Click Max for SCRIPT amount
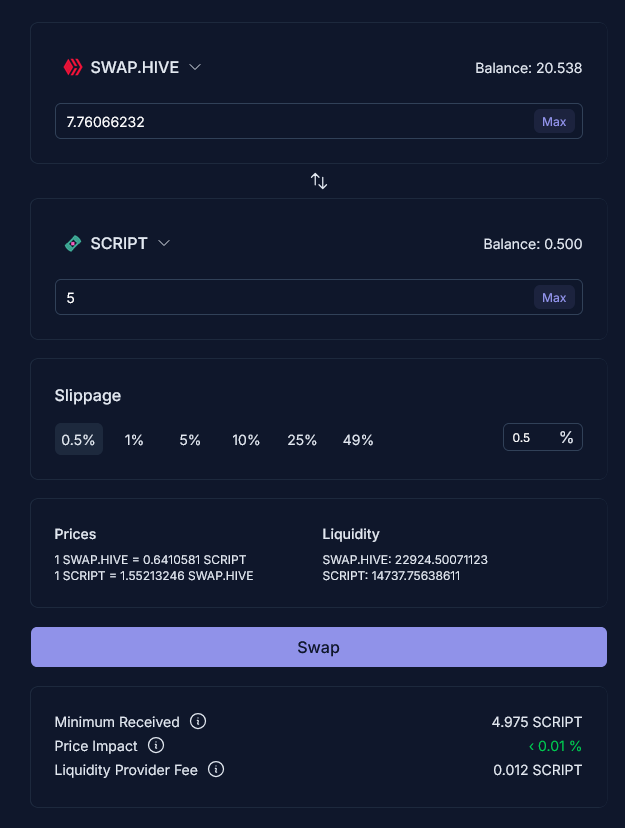 (x=554, y=298)
